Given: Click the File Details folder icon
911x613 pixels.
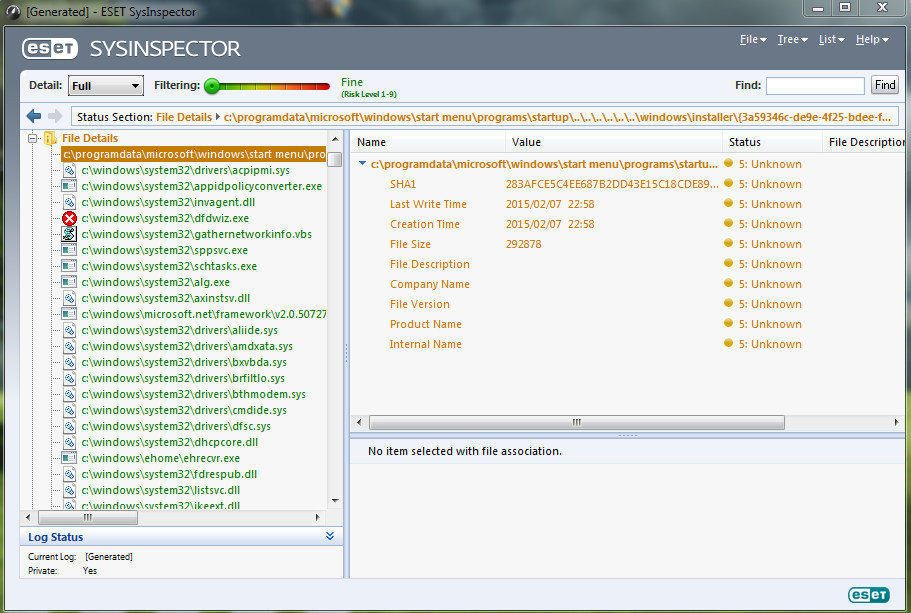Looking at the screenshot, I should coord(50,138).
